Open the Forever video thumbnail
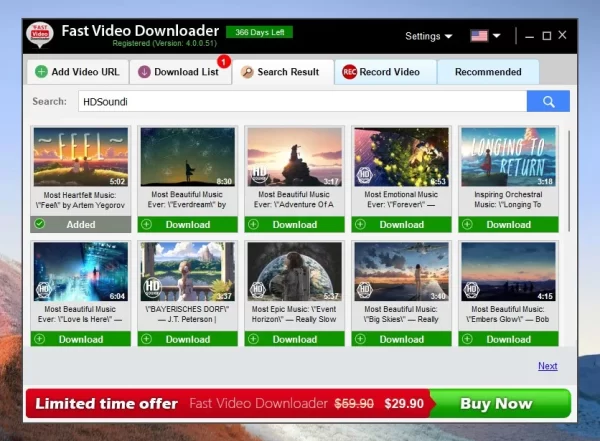The width and height of the screenshot is (600, 441). (x=401, y=157)
